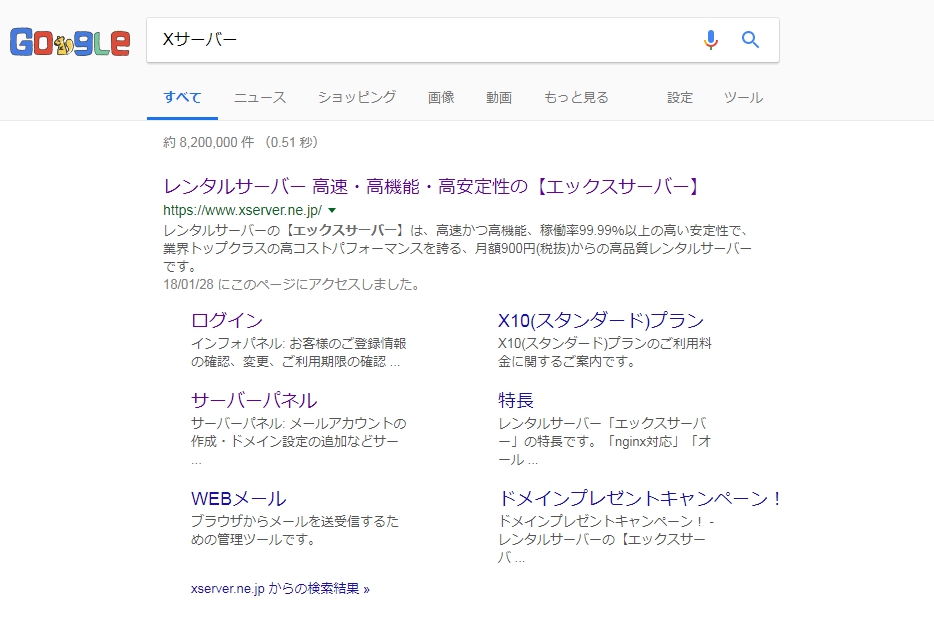Open the WEBメール sitelink
The height and width of the screenshot is (617, 934).
[x=239, y=498]
